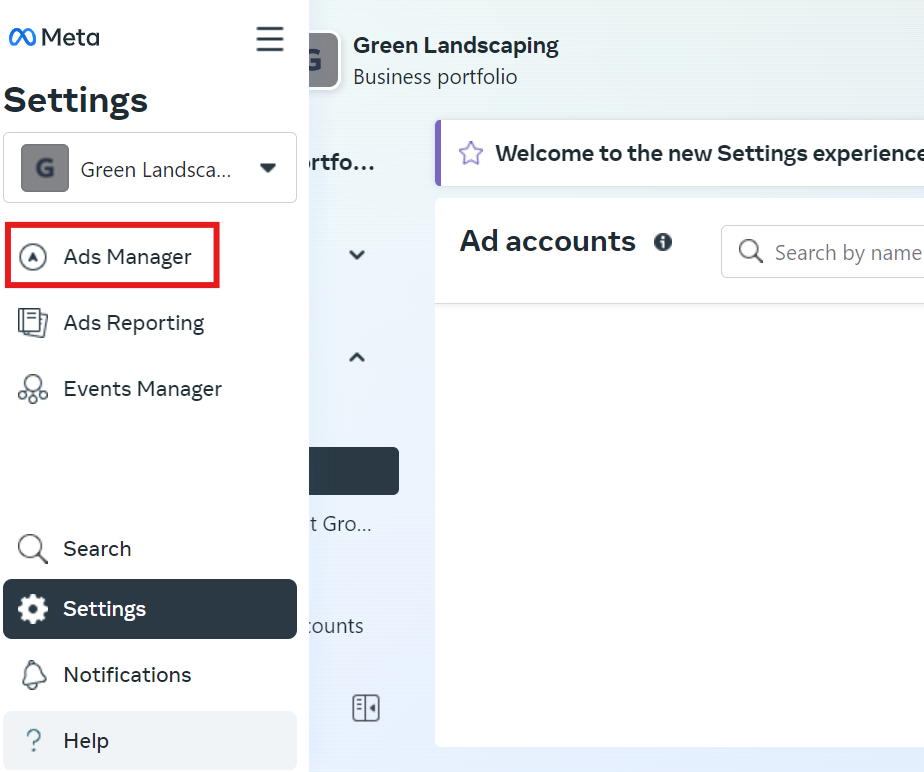
Task: Click the star icon in the welcome banner
Action: [471, 153]
